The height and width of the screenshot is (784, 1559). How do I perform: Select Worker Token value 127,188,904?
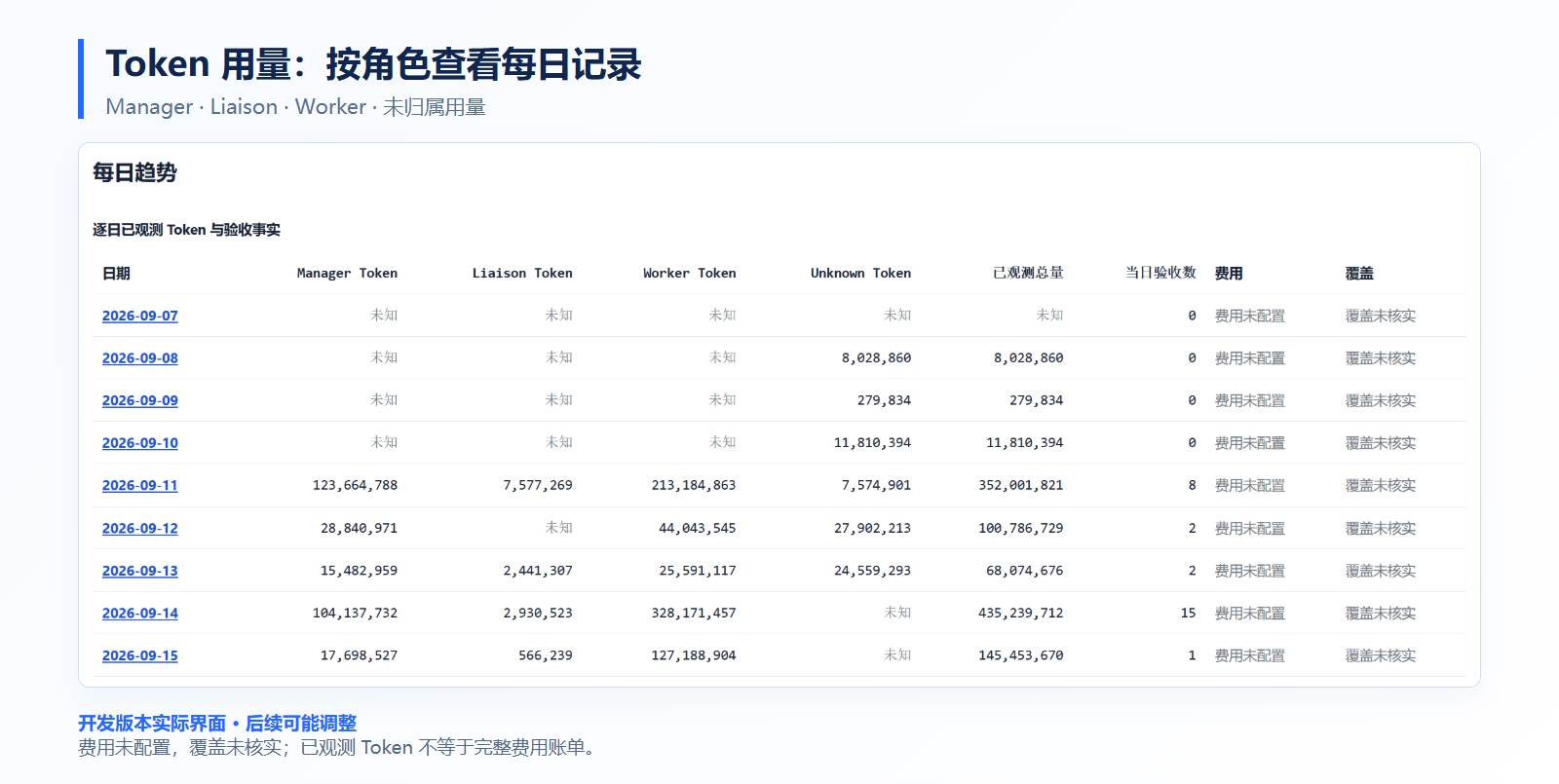click(x=694, y=655)
